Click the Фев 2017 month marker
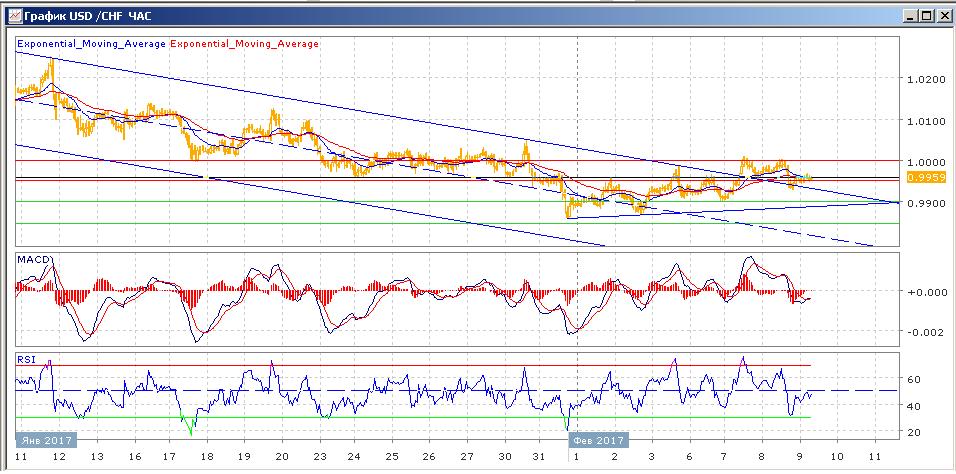956x474 pixels. point(598,440)
